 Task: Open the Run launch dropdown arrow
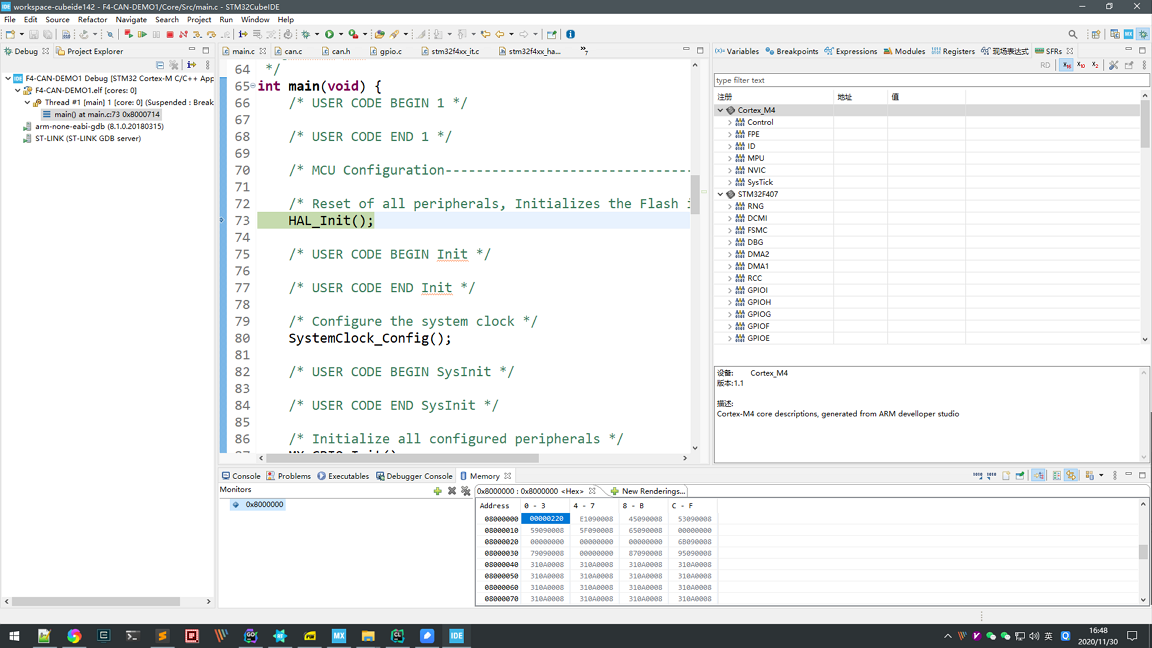tap(340, 35)
